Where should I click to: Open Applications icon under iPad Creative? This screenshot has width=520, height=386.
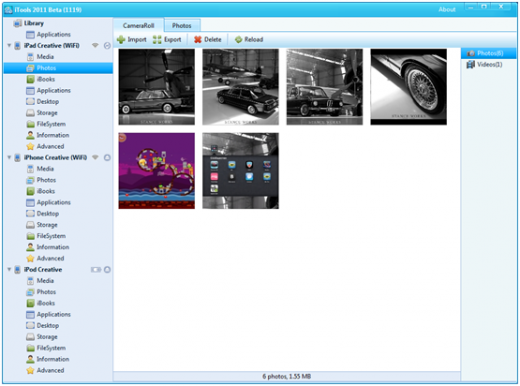pyautogui.click(x=30, y=90)
